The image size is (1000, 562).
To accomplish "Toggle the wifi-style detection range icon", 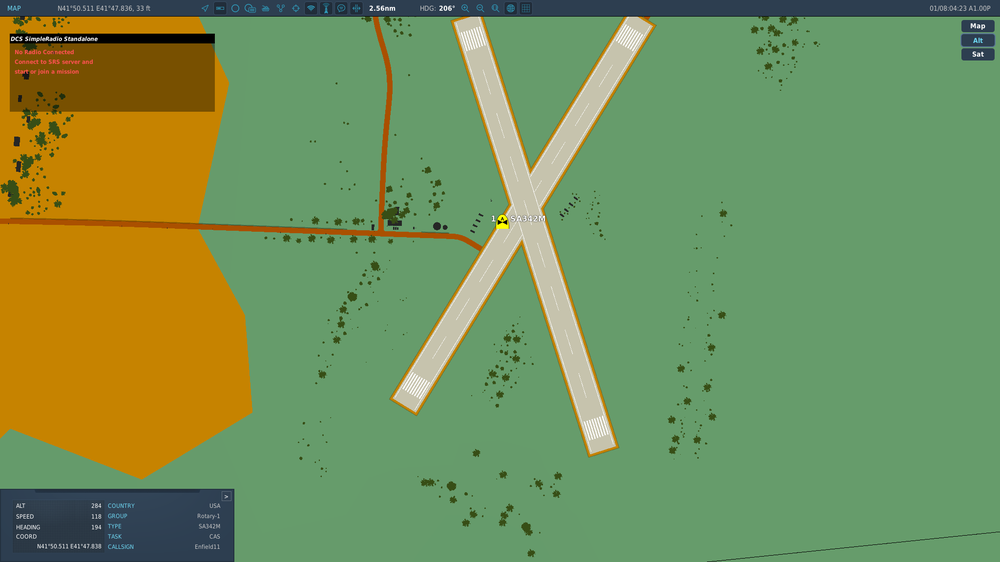I will [311, 8].
